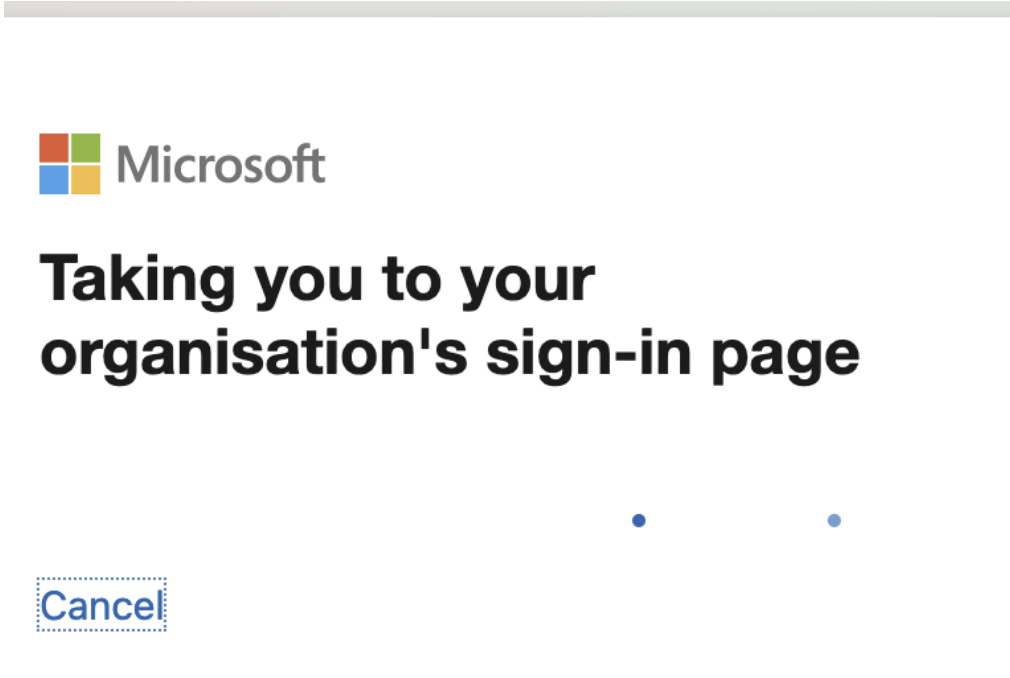Abort the organisation sign-in redirect via Cancel
This screenshot has width=1010, height=678.
pos(100,603)
